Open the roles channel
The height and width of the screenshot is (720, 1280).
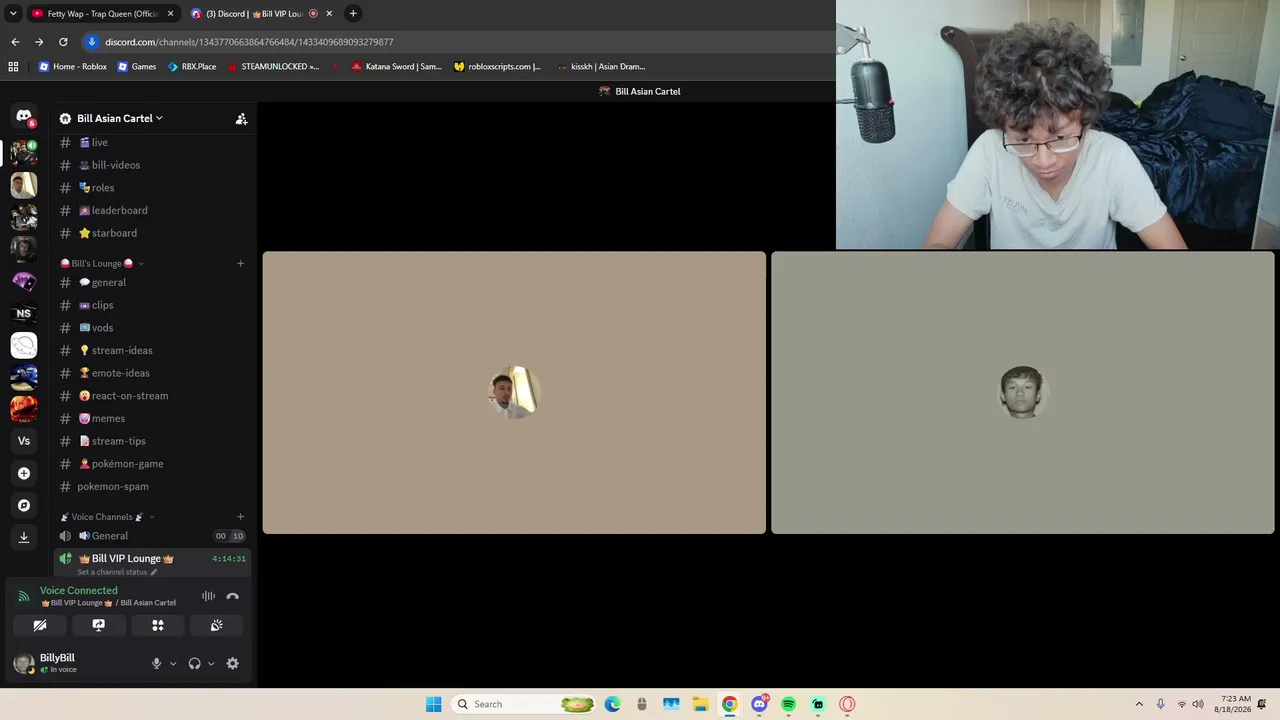coord(152,188)
